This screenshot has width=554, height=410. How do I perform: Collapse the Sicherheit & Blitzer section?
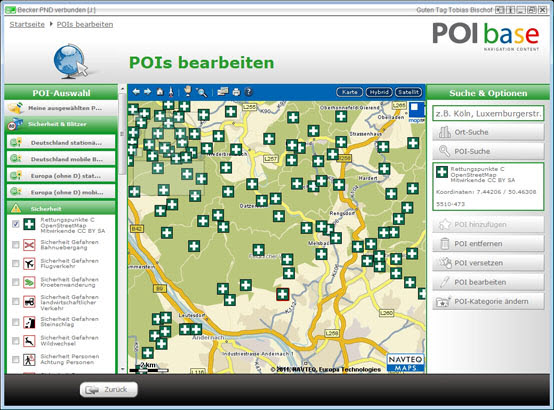[x=61, y=124]
